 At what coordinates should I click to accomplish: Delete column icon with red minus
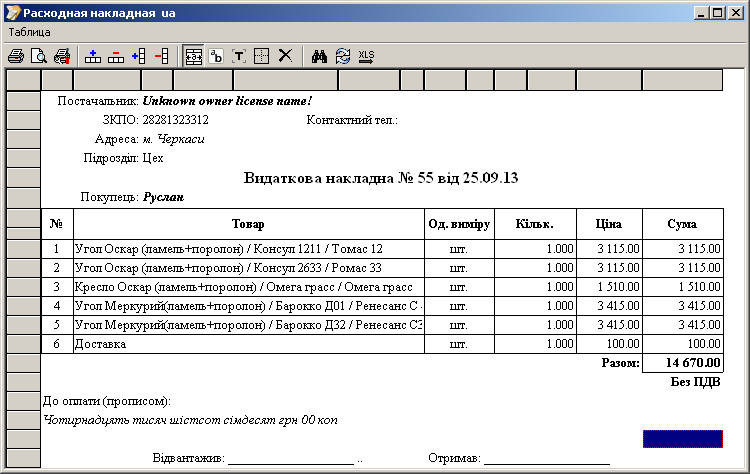(162, 56)
